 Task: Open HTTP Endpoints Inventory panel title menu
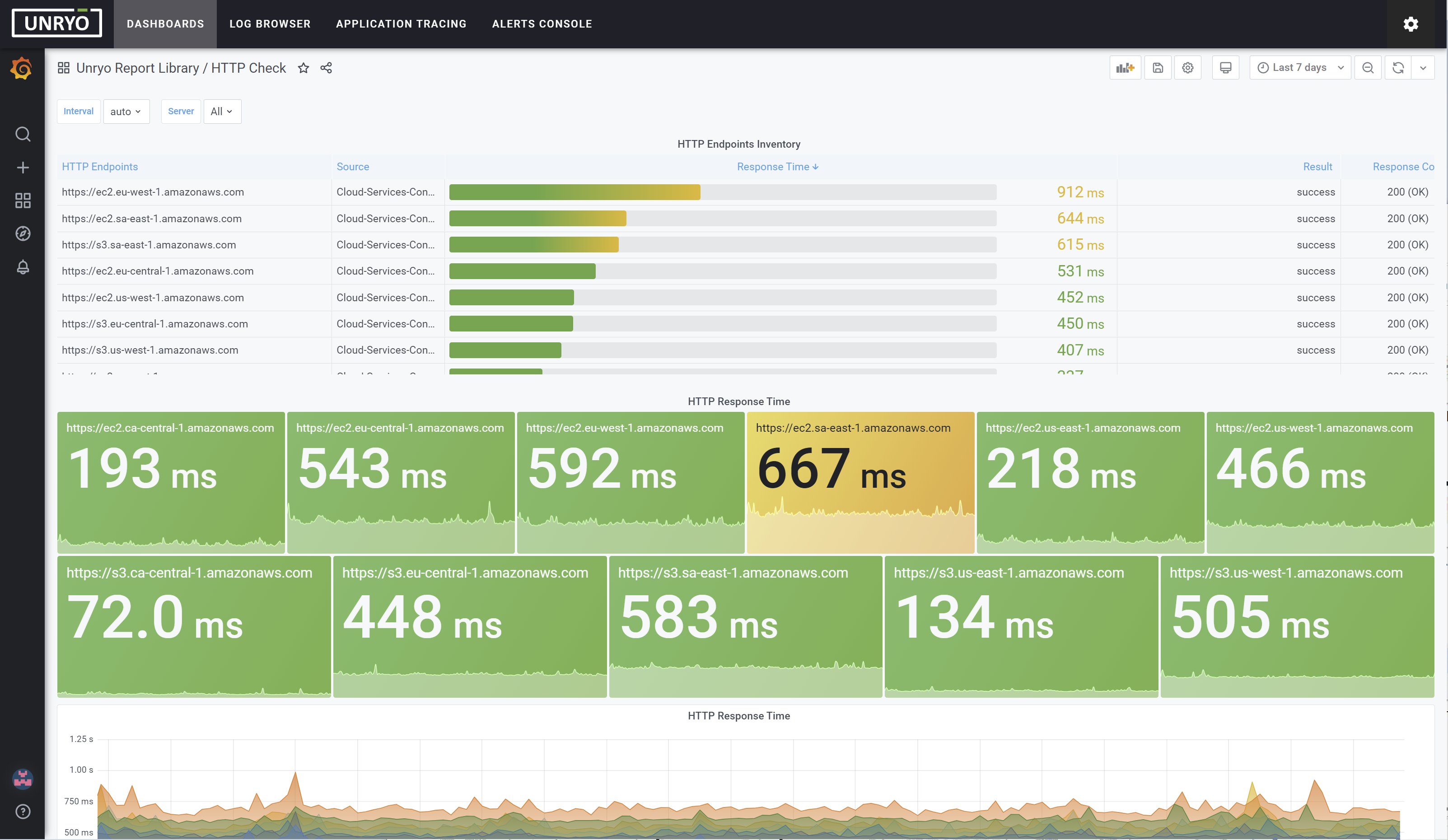pos(739,144)
